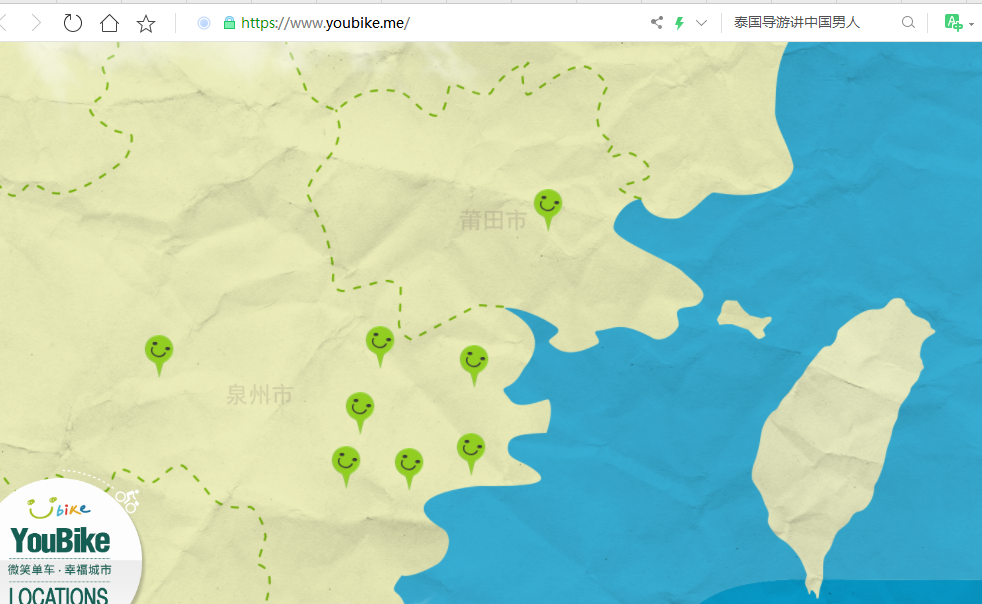Click the search box containing 泰国导游讲中国男人
The image size is (982, 604).
click(x=810, y=23)
